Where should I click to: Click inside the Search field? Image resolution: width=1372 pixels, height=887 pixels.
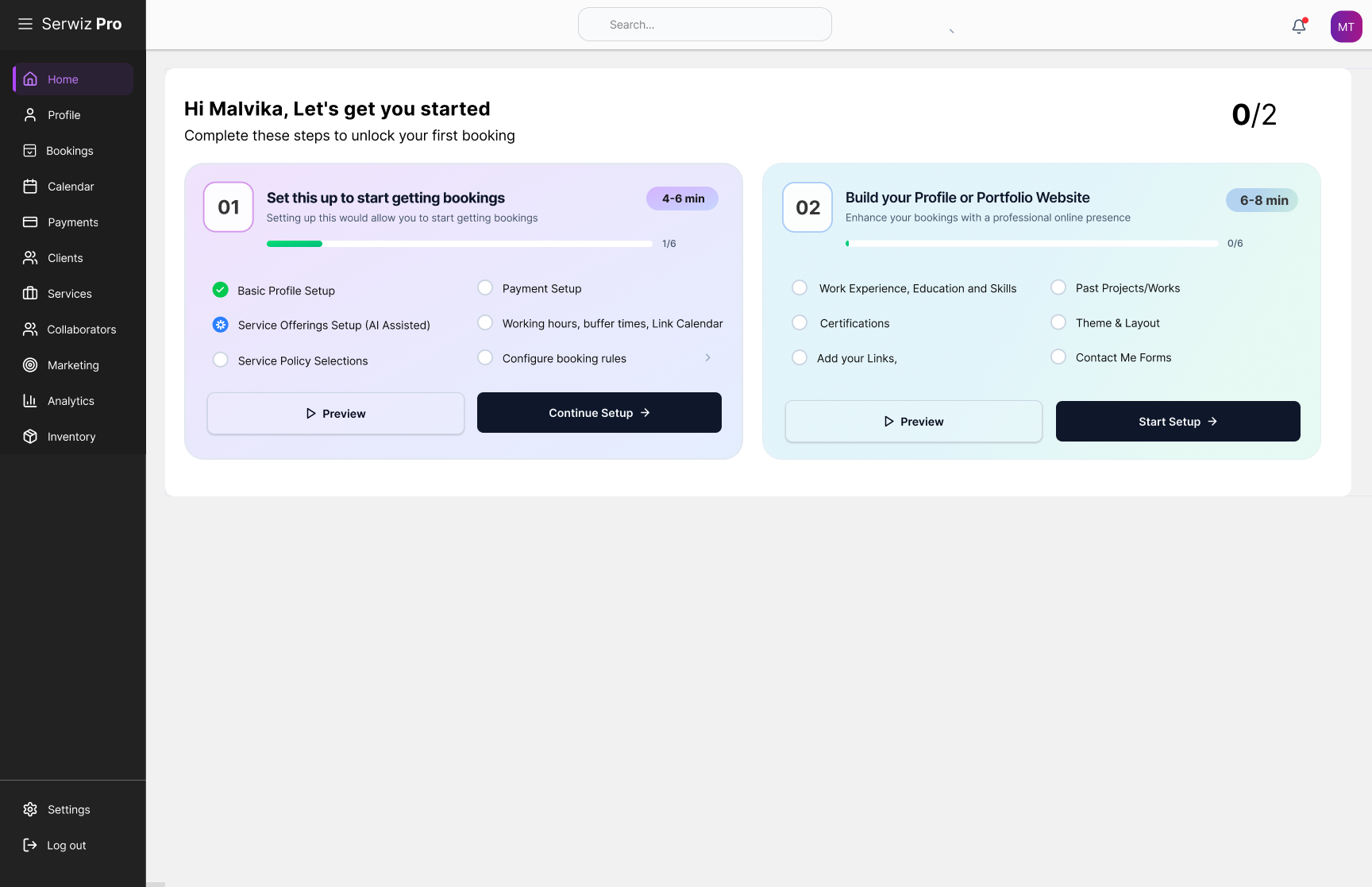[x=704, y=24]
